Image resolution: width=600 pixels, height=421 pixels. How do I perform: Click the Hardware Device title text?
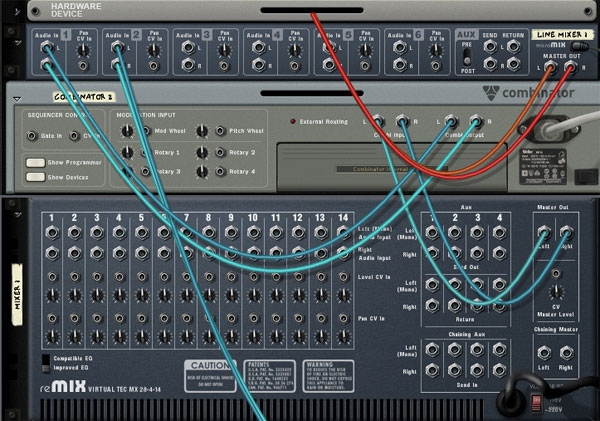pos(76,10)
